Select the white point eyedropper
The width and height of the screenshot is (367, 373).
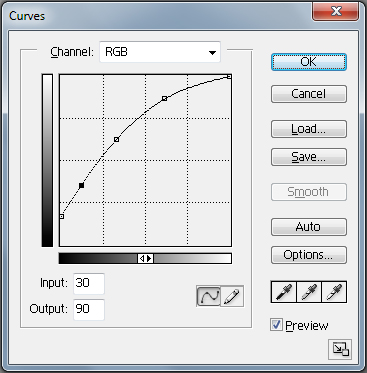tap(334, 292)
